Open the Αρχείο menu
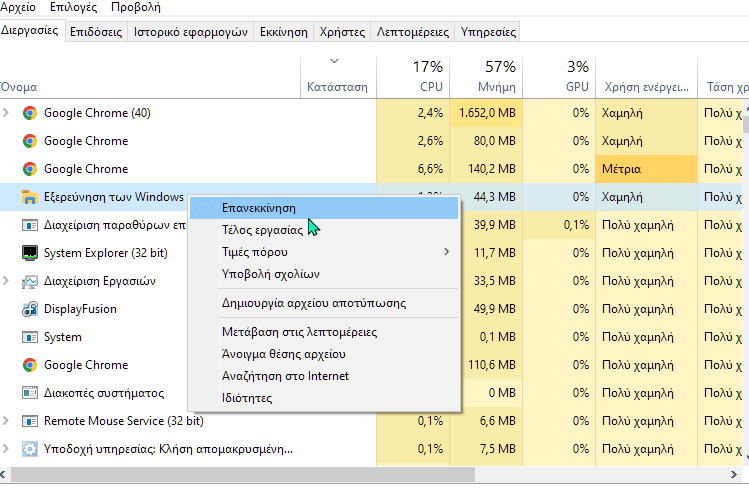Viewport: 749px width, 495px height. tap(18, 7)
